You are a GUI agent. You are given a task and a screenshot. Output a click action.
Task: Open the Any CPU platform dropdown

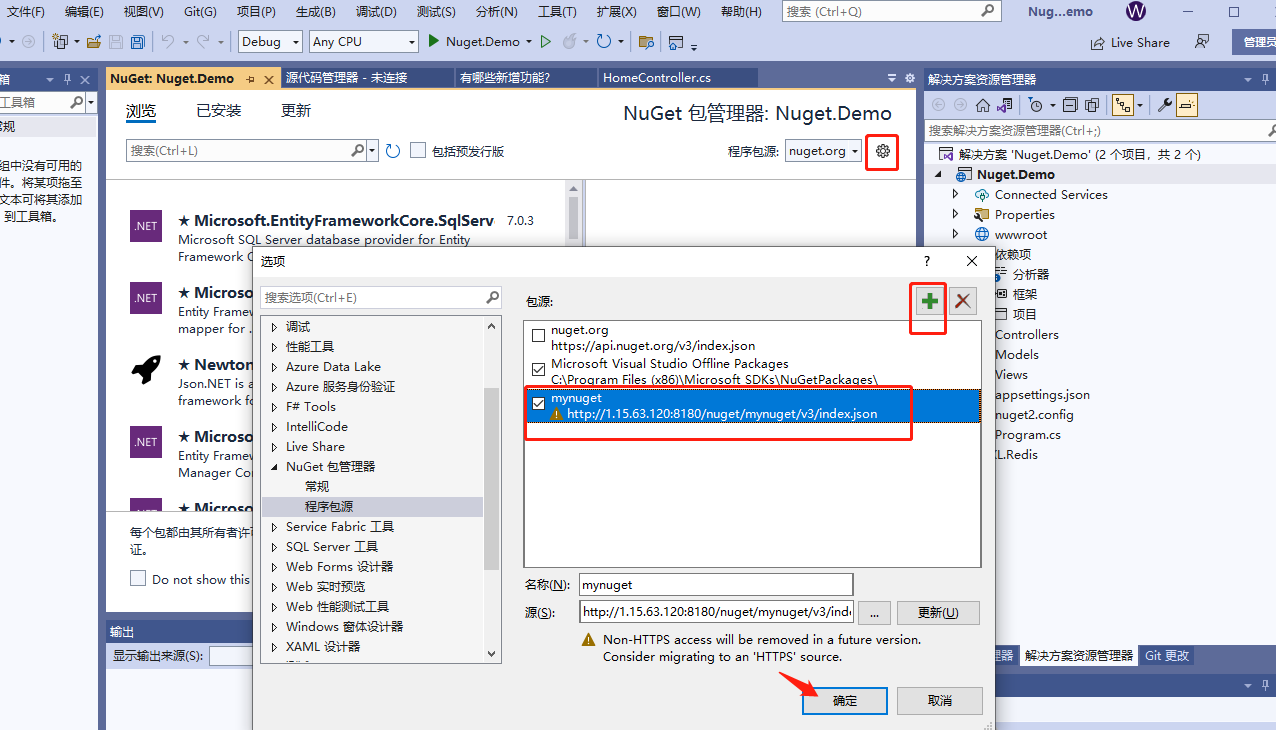click(363, 42)
